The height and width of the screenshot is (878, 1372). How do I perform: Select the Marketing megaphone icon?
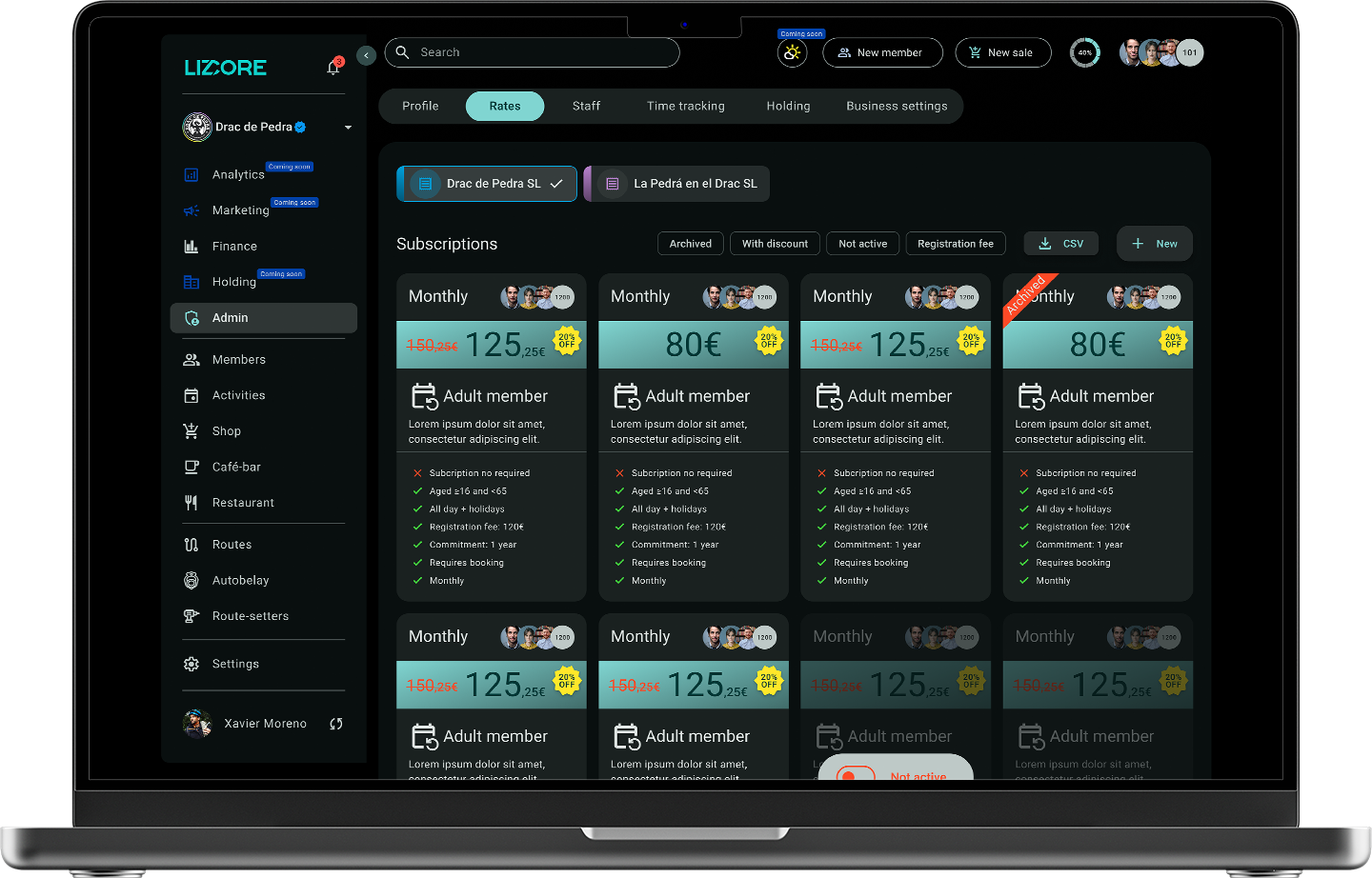coord(191,210)
